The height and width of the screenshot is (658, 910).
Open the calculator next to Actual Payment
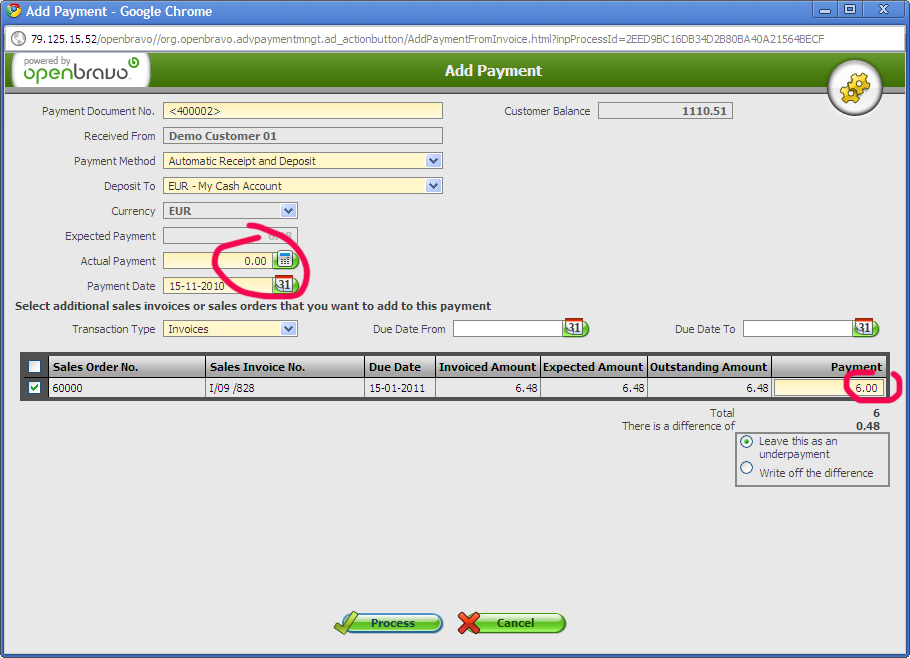tap(285, 260)
